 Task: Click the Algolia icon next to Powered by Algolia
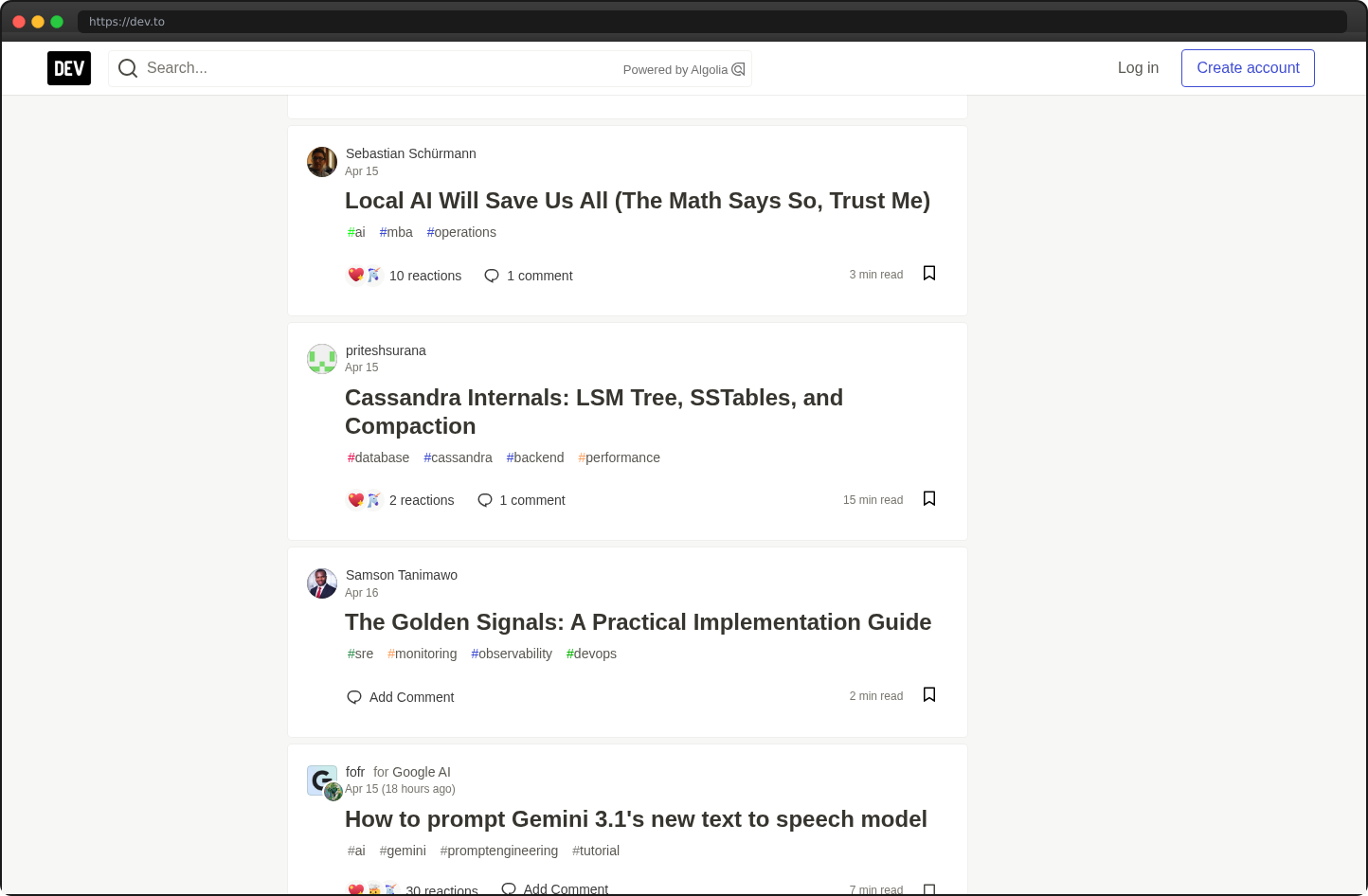[x=738, y=68]
